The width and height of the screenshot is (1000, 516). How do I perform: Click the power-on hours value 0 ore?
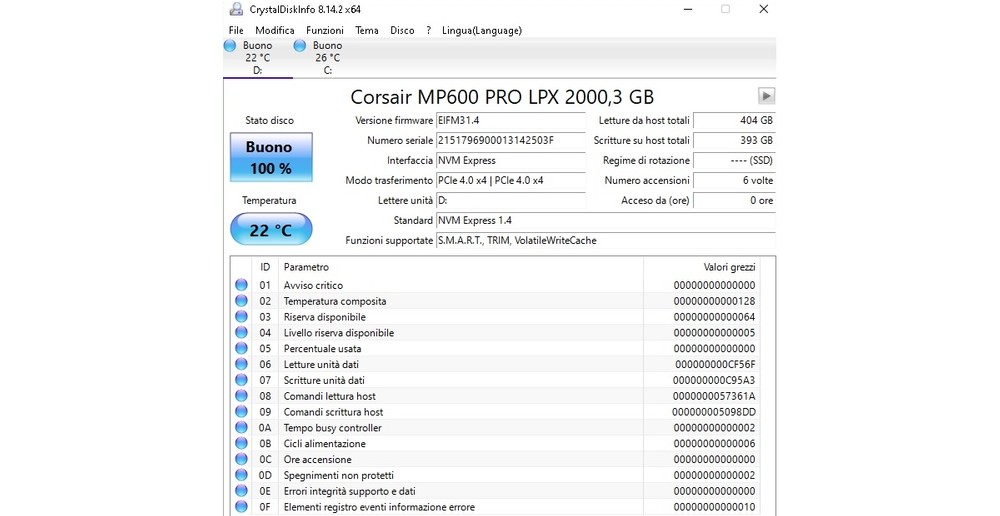pyautogui.click(x=734, y=200)
